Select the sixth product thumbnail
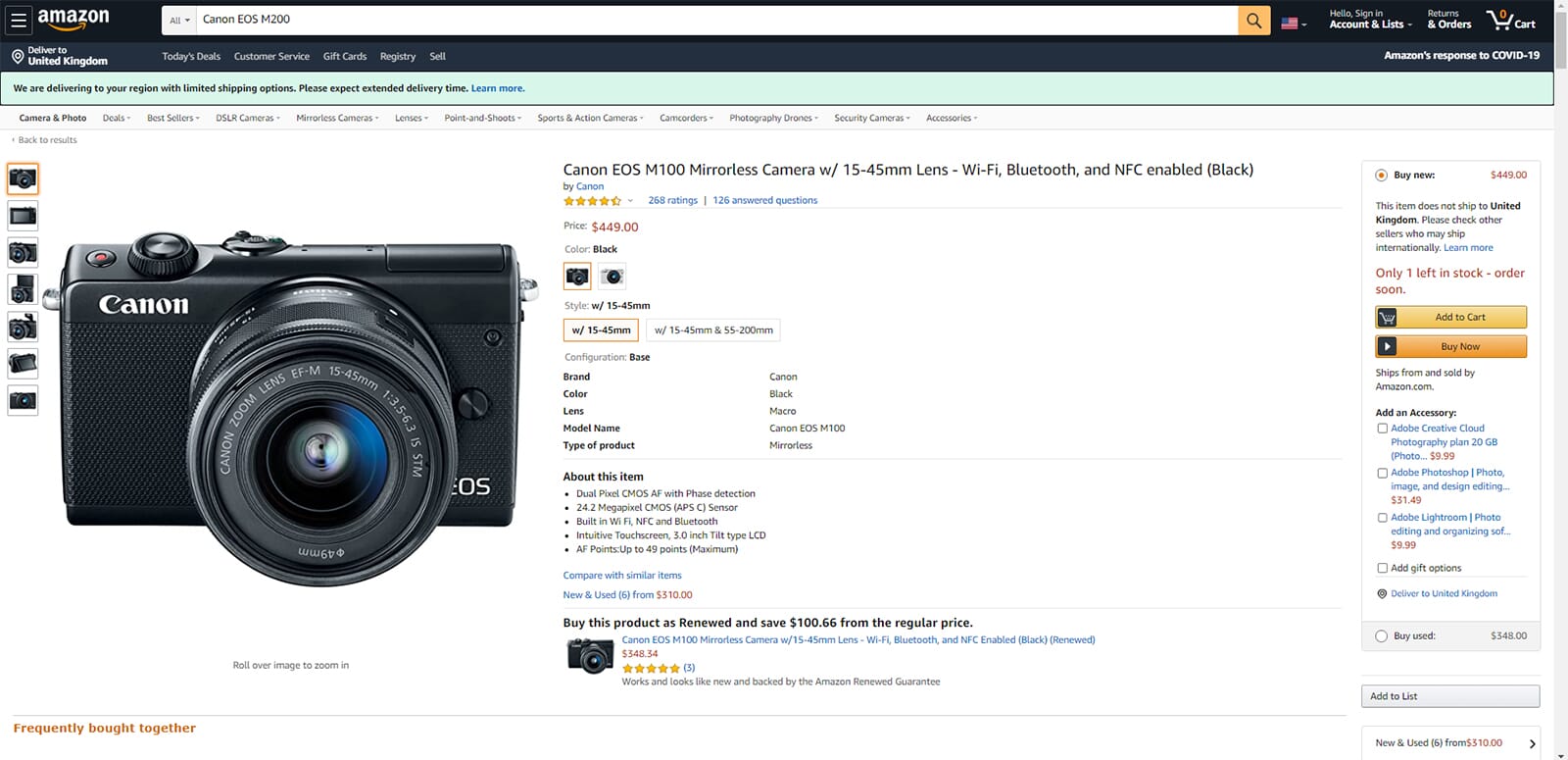The height and width of the screenshot is (760, 1568). 23,364
